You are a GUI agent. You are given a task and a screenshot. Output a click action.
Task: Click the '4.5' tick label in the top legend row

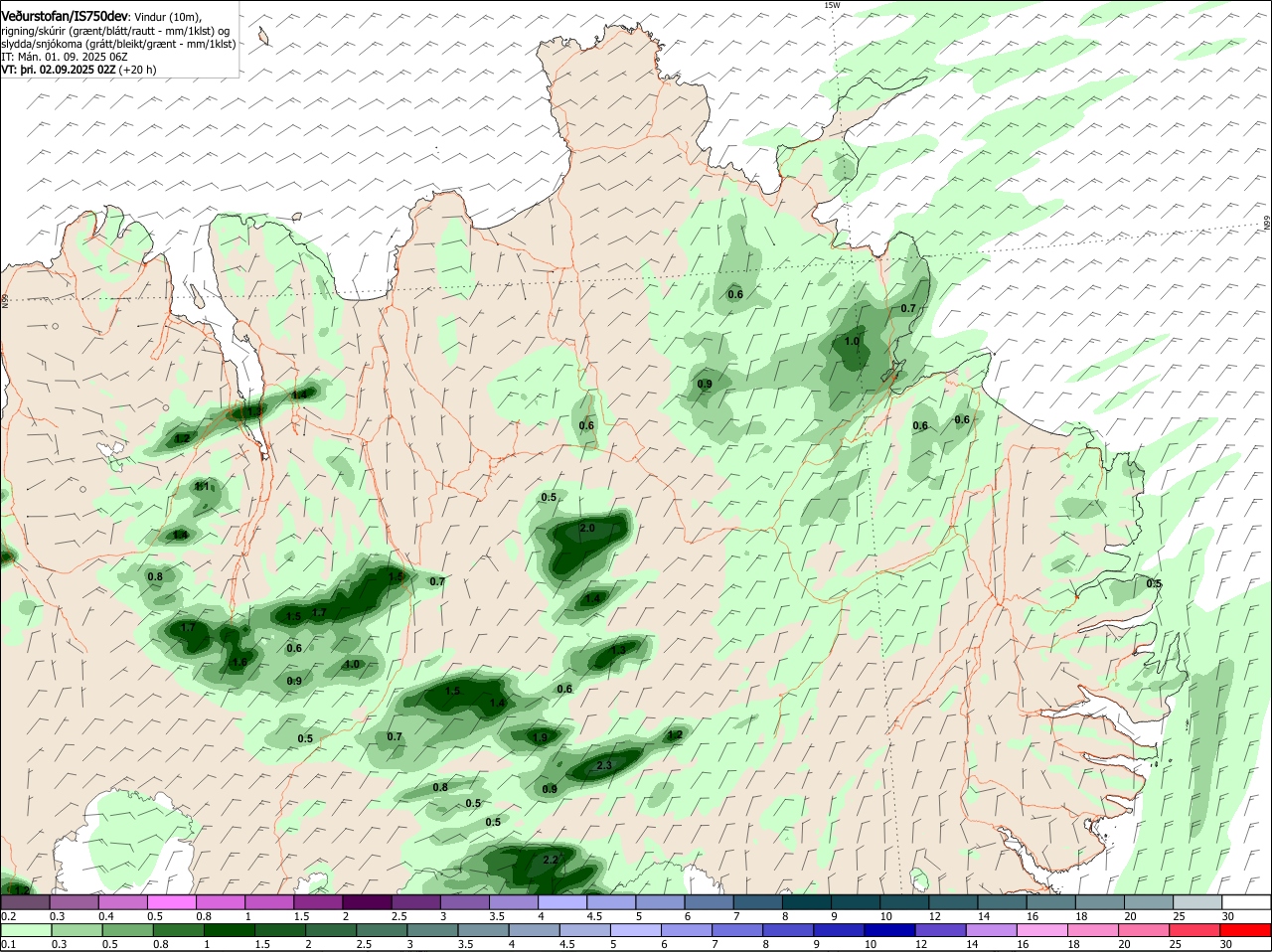tap(595, 916)
